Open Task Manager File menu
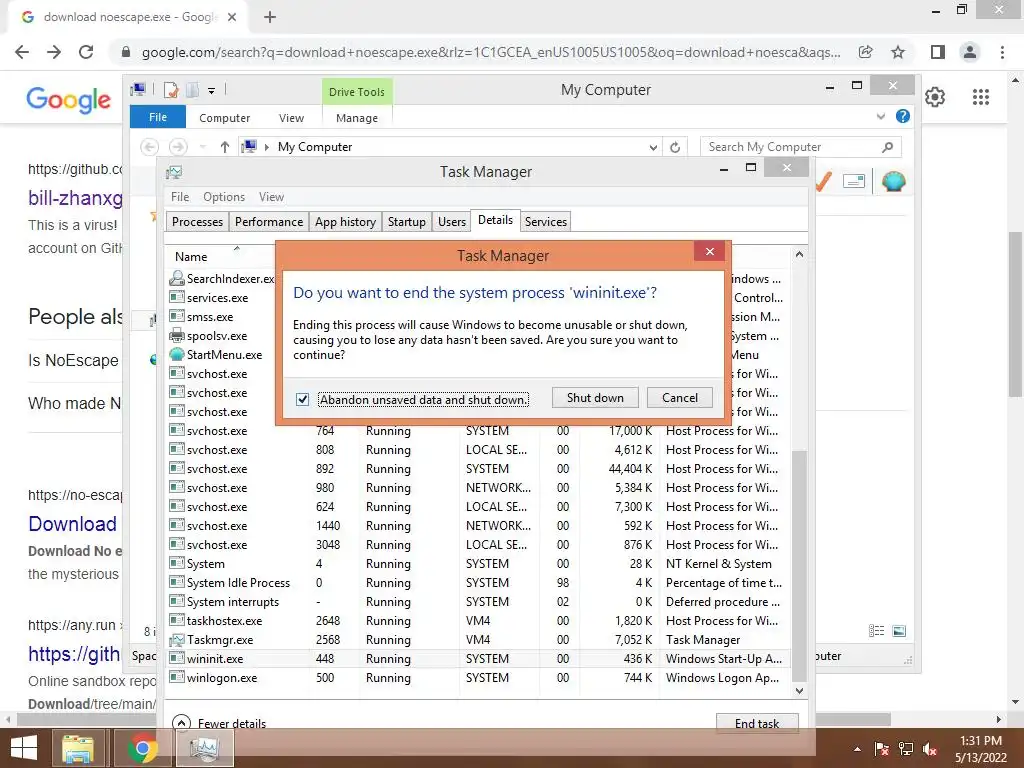Screen dimensions: 1024x768 coord(180,197)
